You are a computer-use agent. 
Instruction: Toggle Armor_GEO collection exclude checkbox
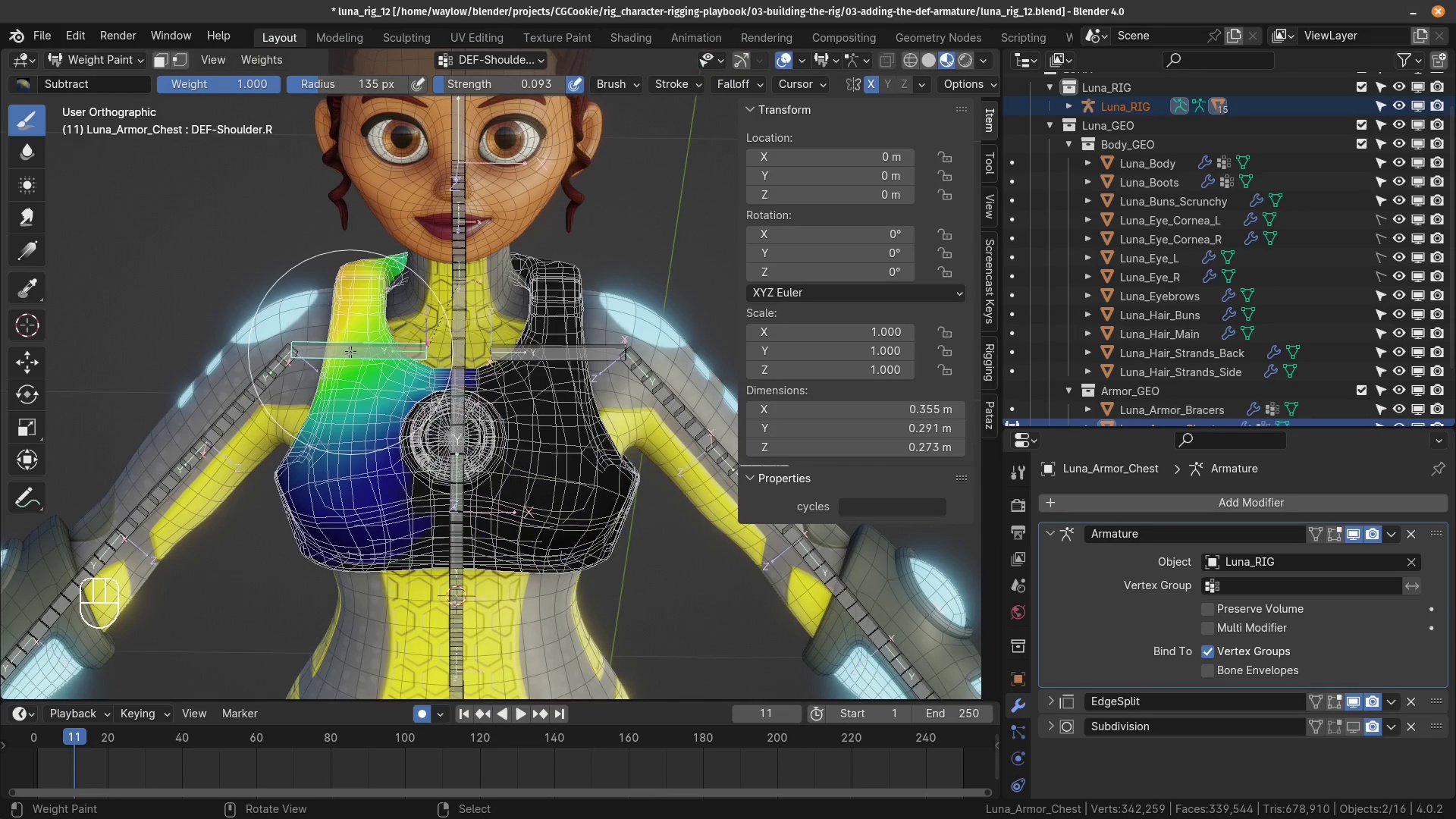[1362, 391]
